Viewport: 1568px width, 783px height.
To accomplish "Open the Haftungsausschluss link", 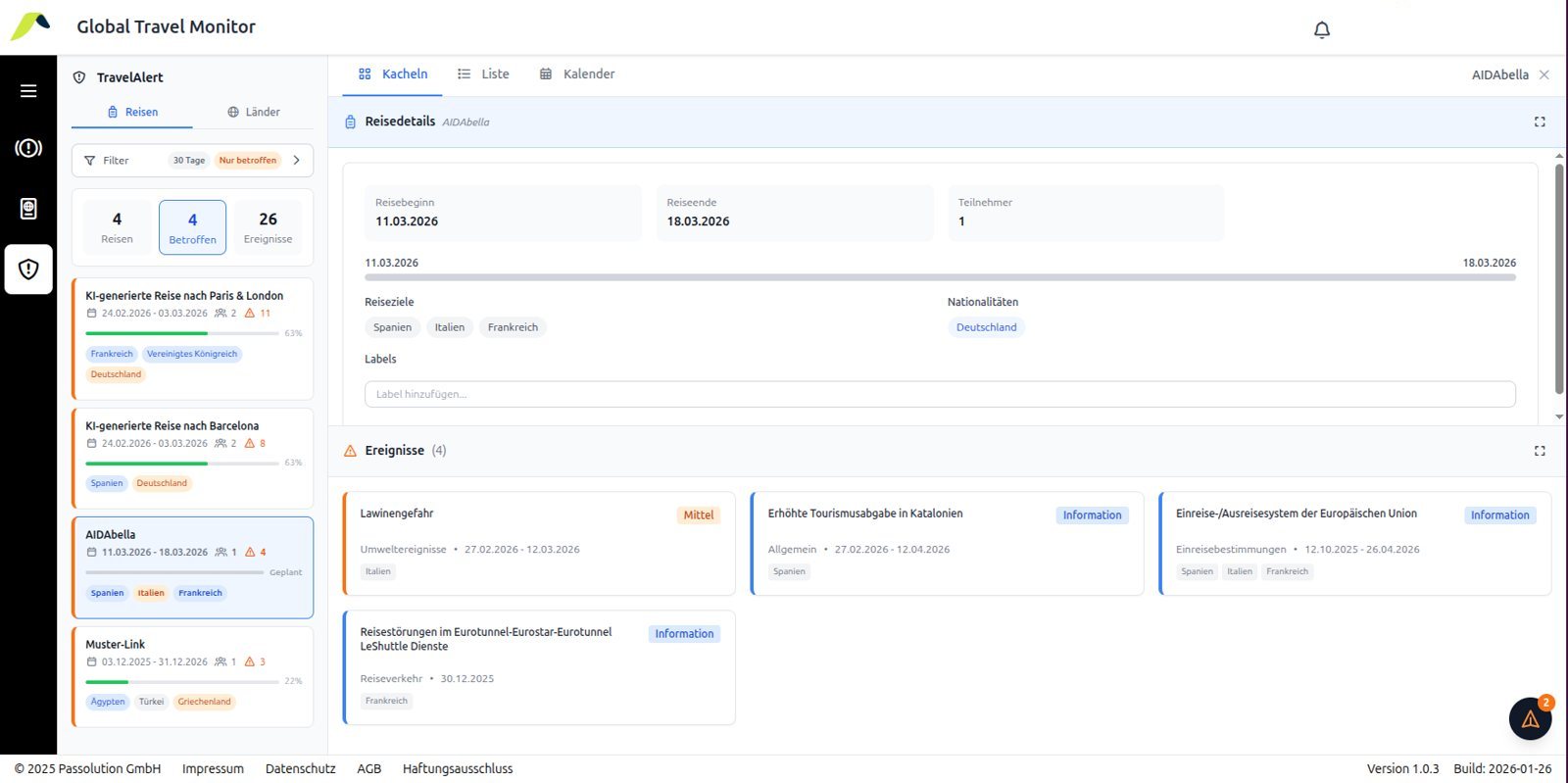I will point(458,769).
